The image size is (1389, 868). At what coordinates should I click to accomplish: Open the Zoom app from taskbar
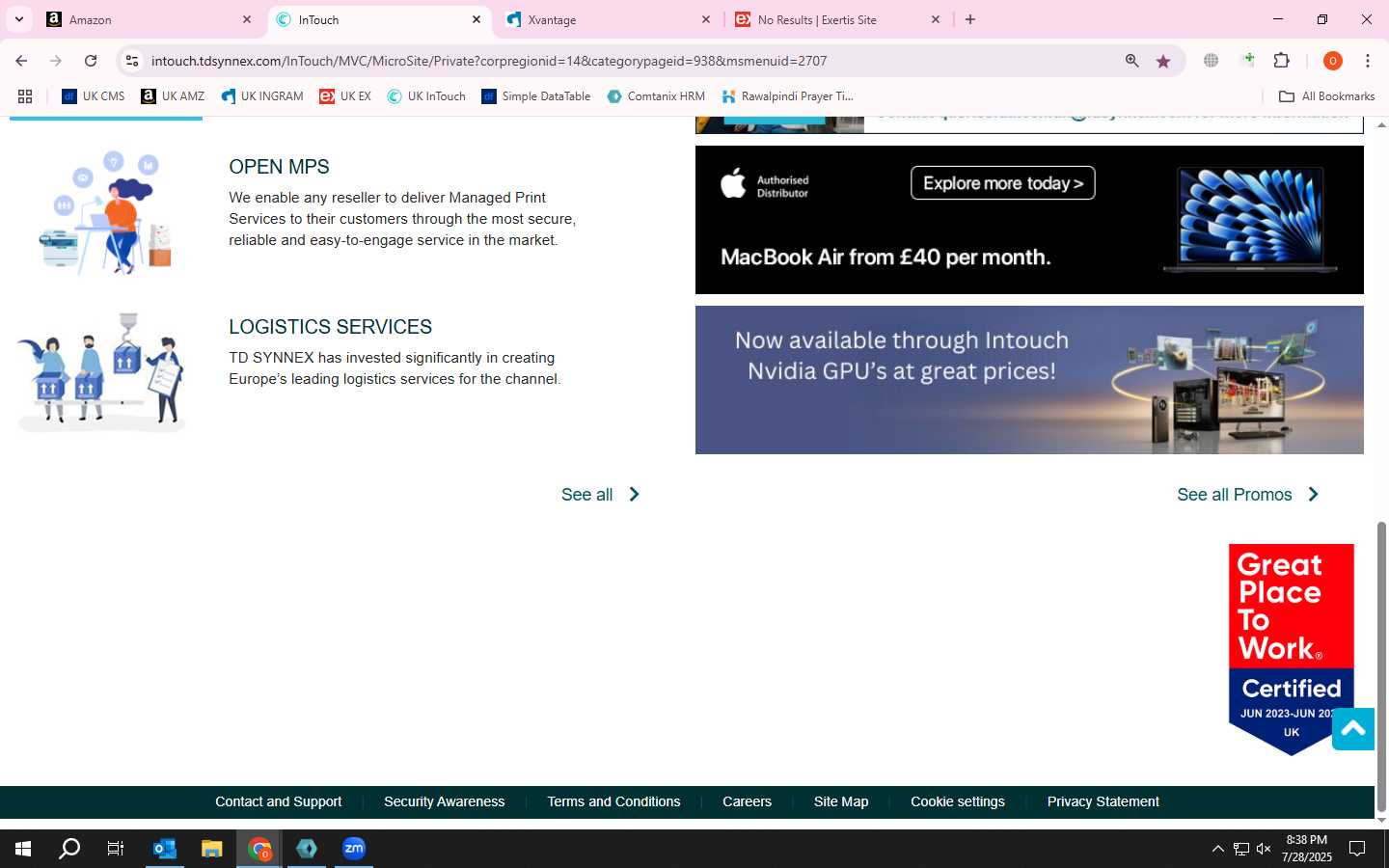coord(354,849)
